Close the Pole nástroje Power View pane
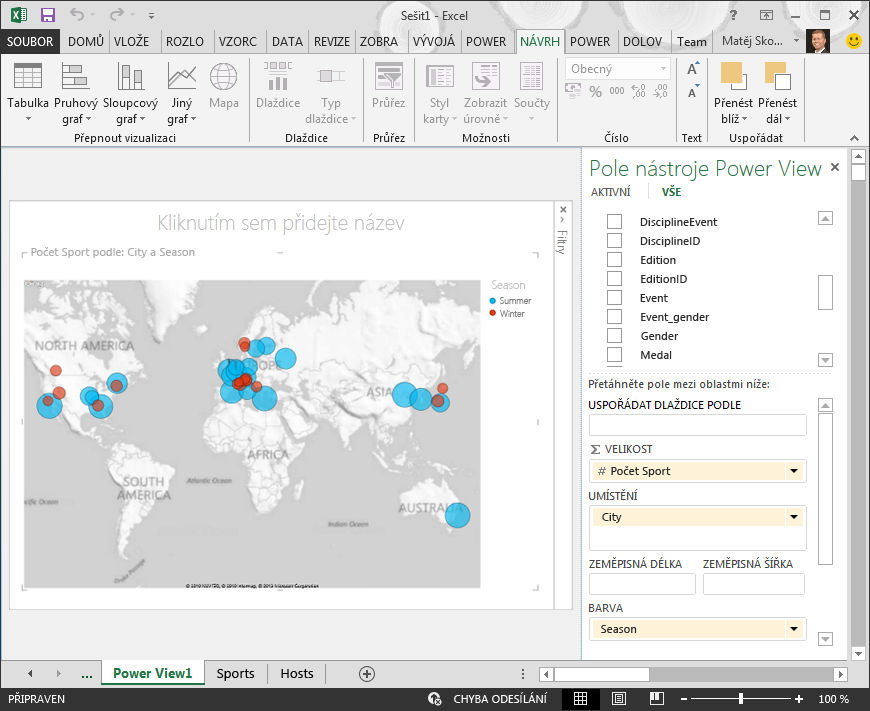The height and width of the screenshot is (711, 870). point(834,167)
